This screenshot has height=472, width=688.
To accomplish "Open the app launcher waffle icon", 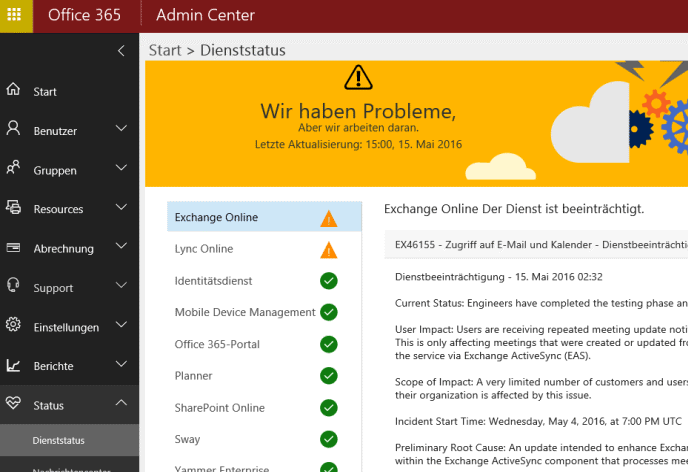I will (x=14, y=14).
